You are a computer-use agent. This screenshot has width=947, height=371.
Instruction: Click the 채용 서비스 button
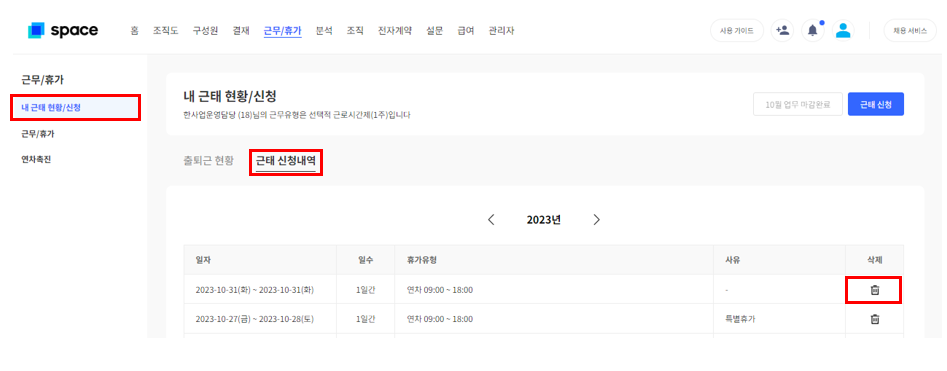[910, 30]
